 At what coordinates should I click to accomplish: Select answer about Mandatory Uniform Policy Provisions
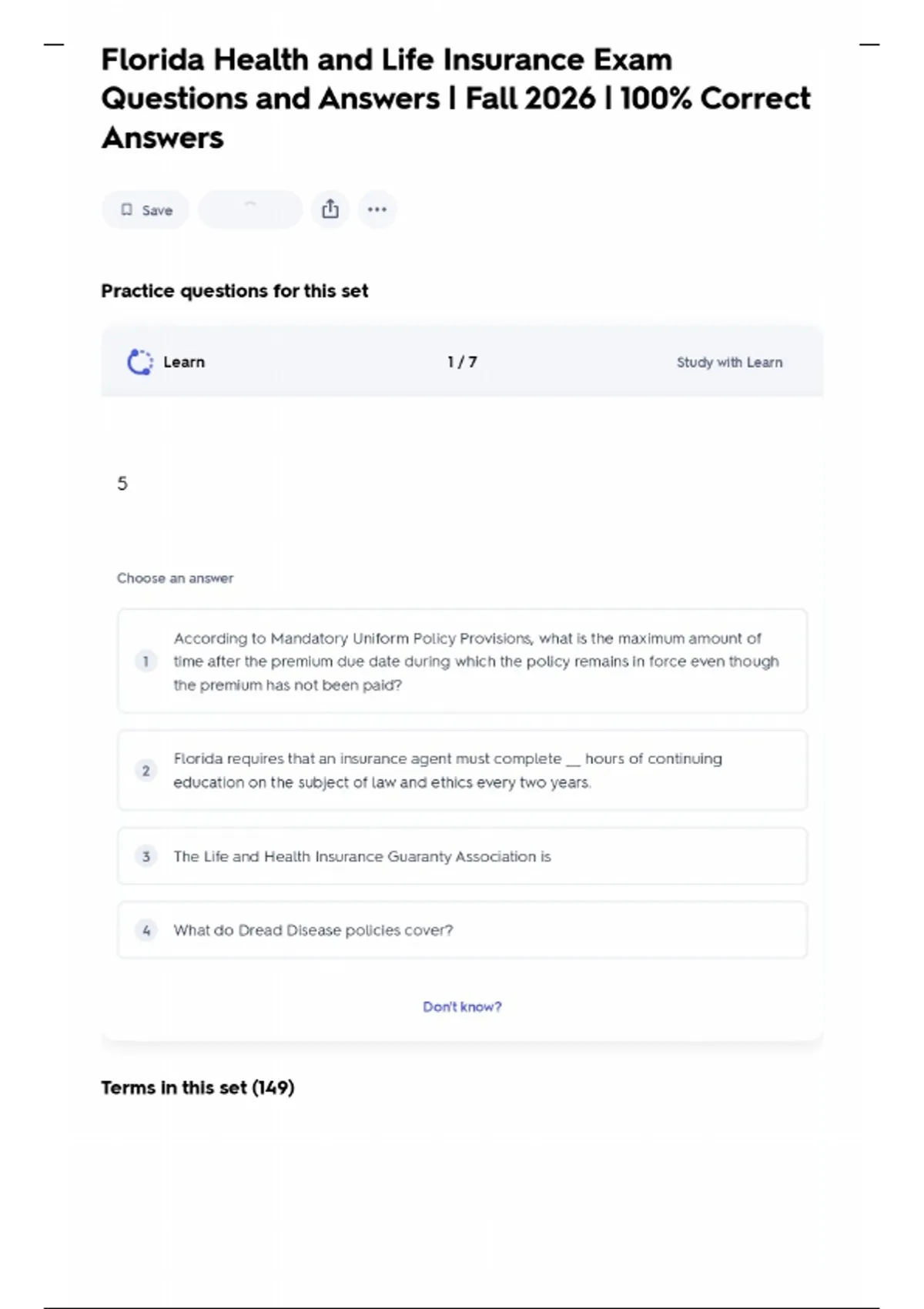(x=462, y=661)
